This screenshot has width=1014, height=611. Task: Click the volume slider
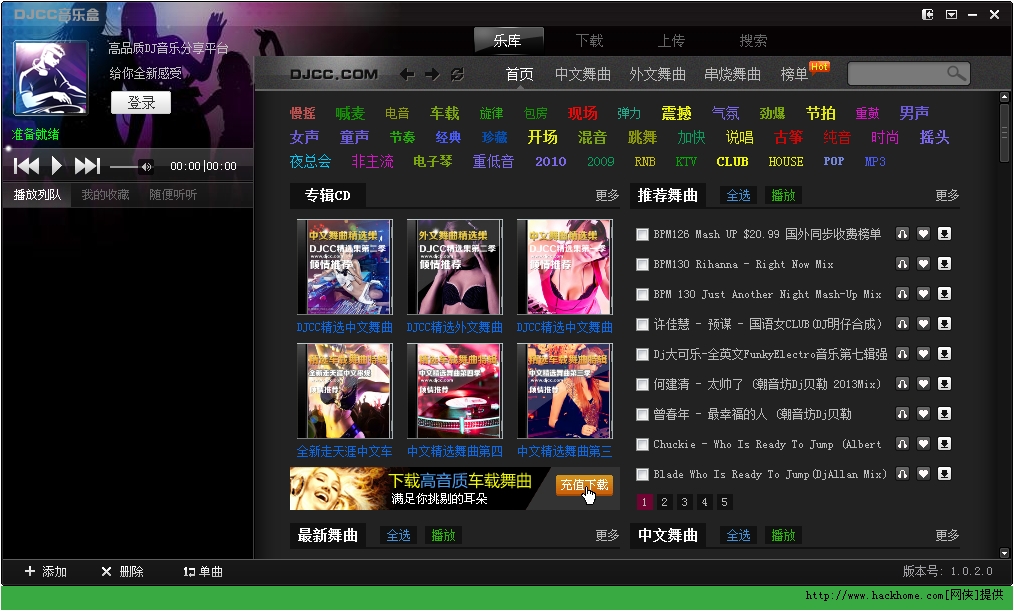124,167
